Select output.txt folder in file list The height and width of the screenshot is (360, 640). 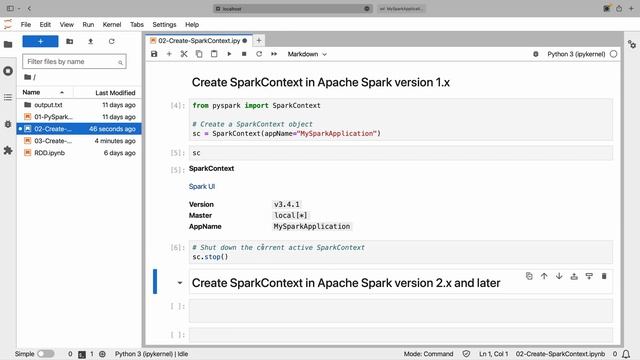79,105
